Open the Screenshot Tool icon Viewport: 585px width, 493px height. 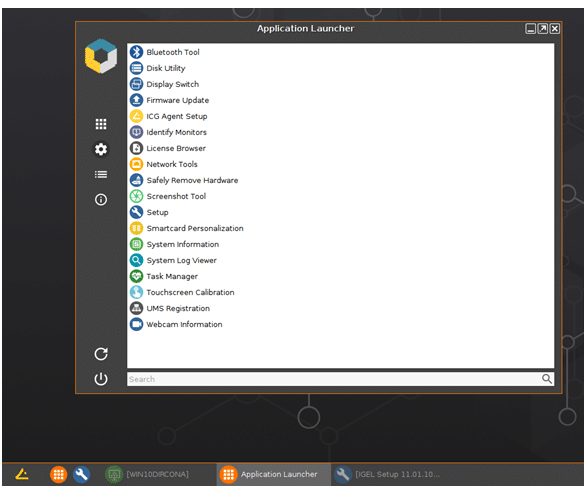[x=136, y=196]
